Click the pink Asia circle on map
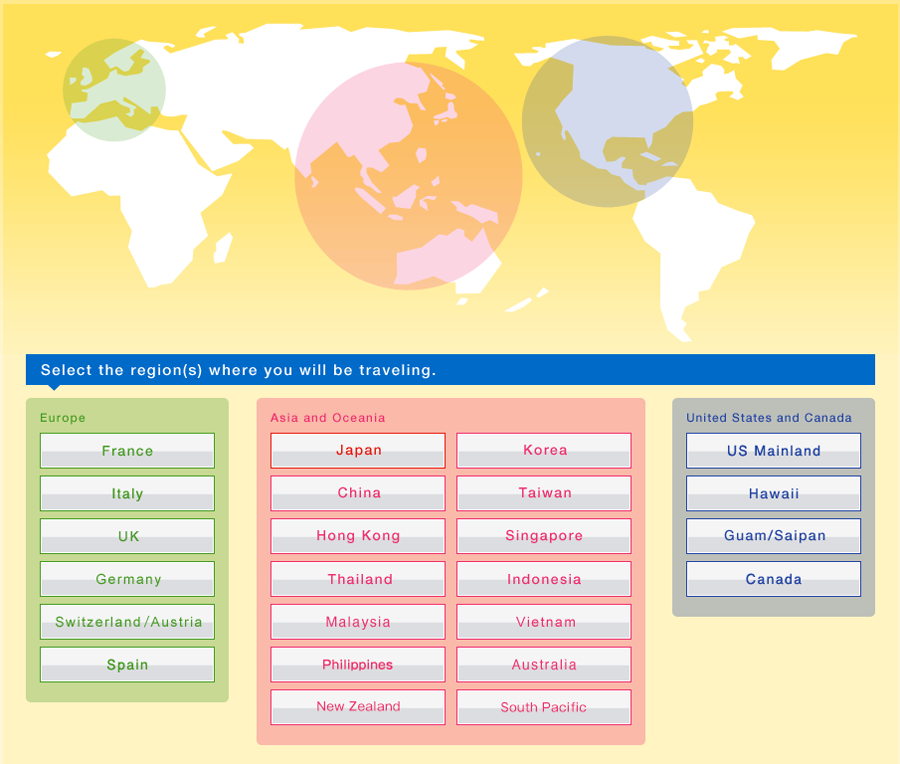 tap(408, 176)
